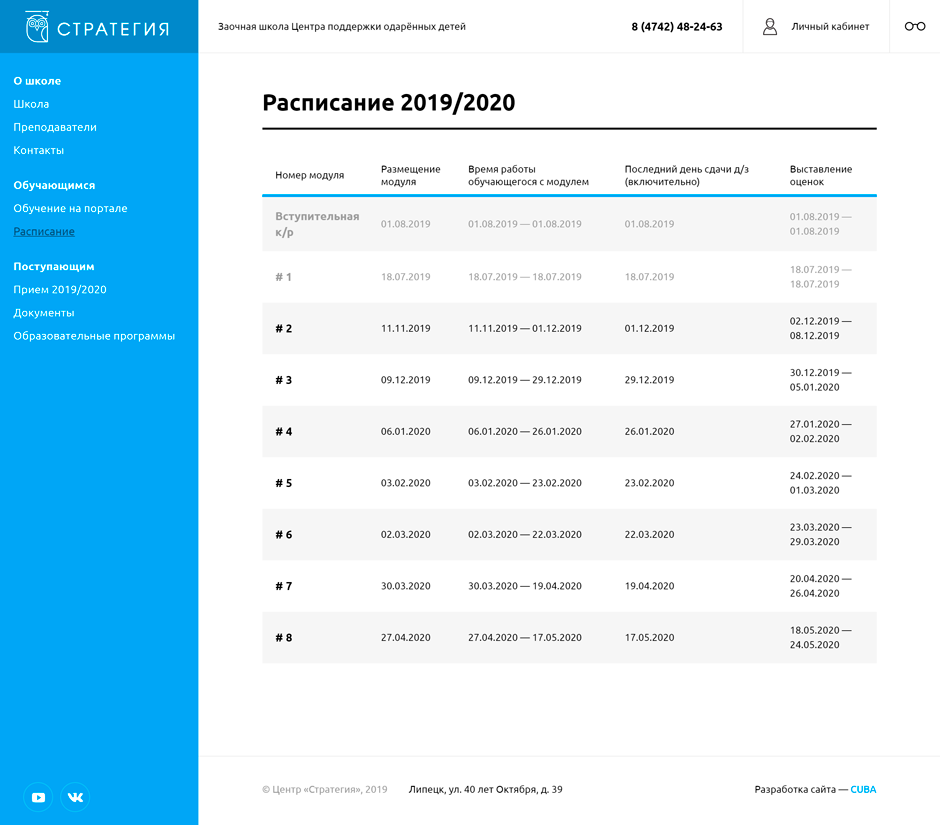Open Прием 2019/2020 page
This screenshot has height=825, width=940.
coord(60,289)
